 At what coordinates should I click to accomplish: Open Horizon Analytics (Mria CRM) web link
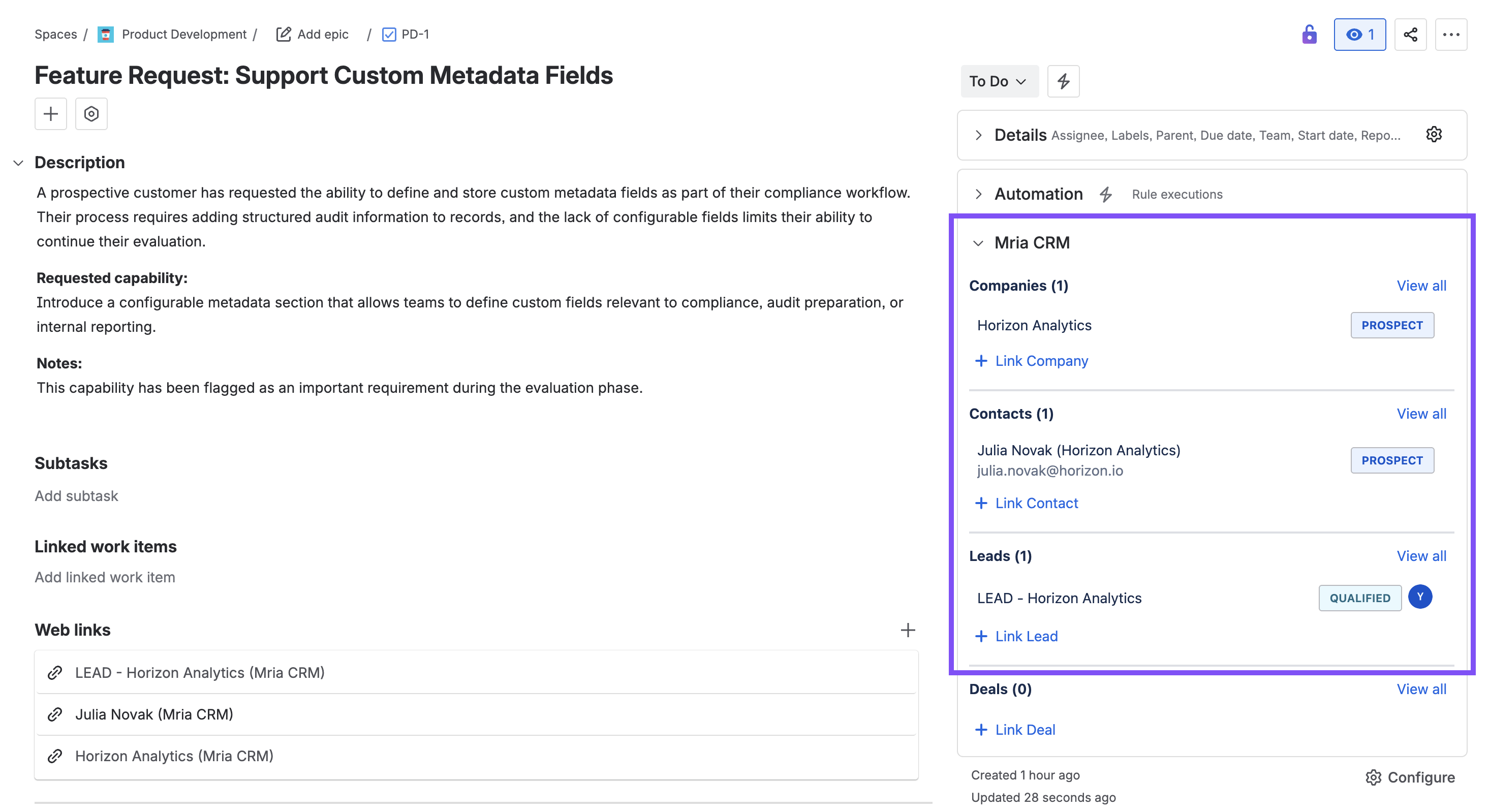click(x=174, y=756)
